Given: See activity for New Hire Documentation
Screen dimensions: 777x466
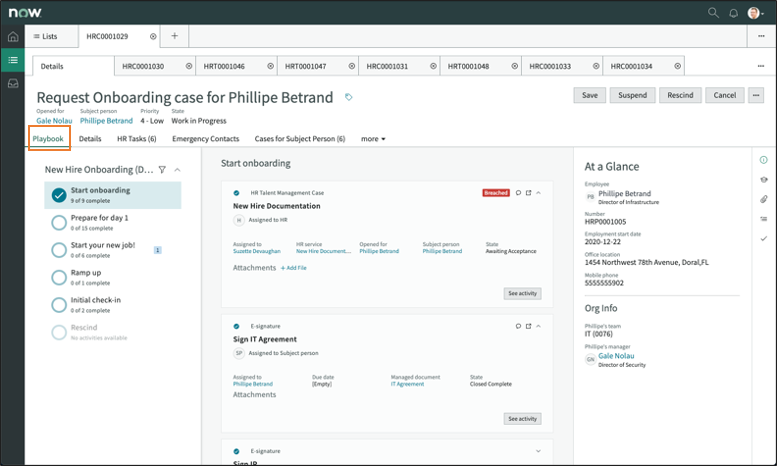Looking at the screenshot, I should pos(522,293).
